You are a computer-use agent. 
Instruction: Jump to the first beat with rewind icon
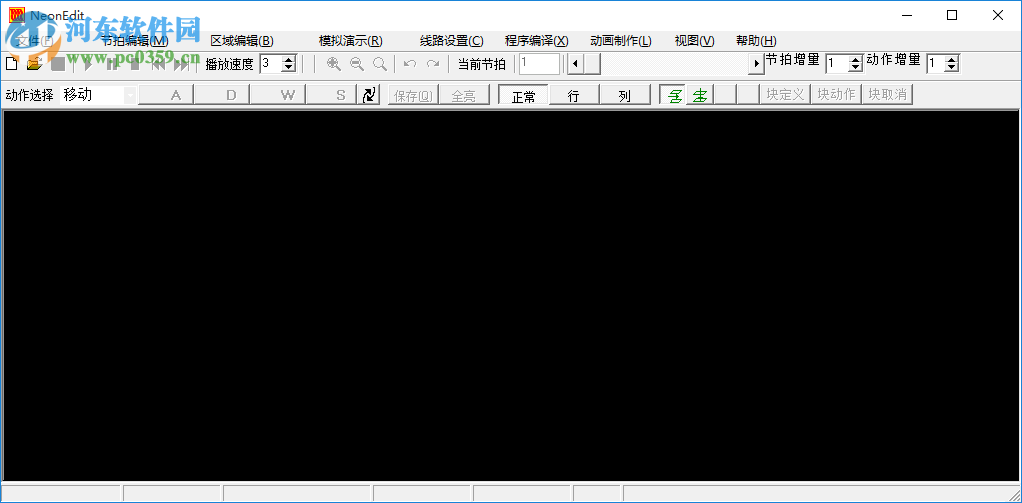click(158, 64)
